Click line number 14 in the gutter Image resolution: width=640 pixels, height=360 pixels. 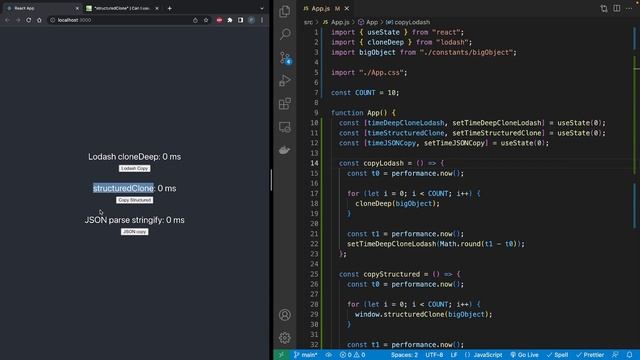313,163
